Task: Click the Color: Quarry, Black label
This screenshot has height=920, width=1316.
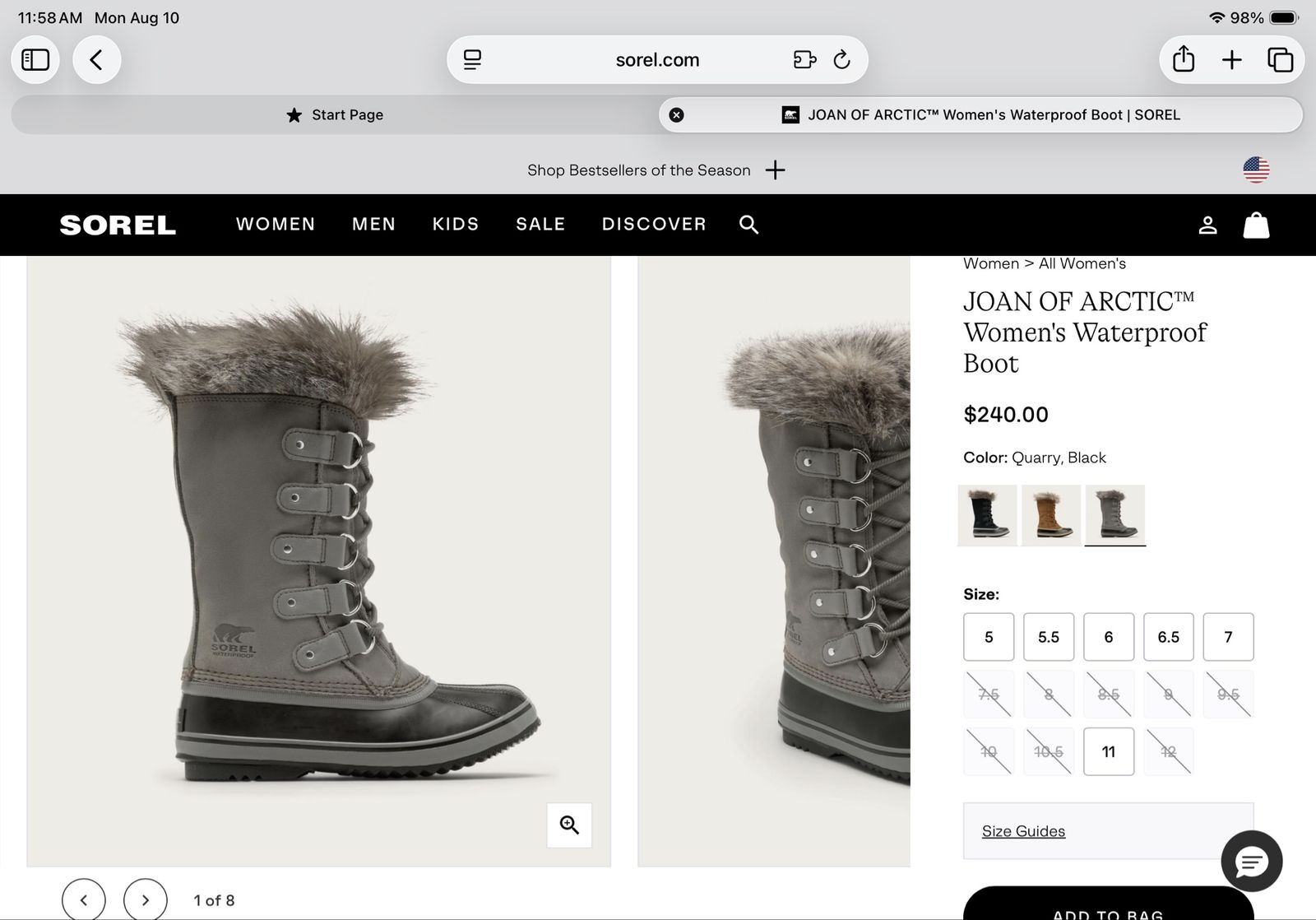Action: [x=1035, y=458]
